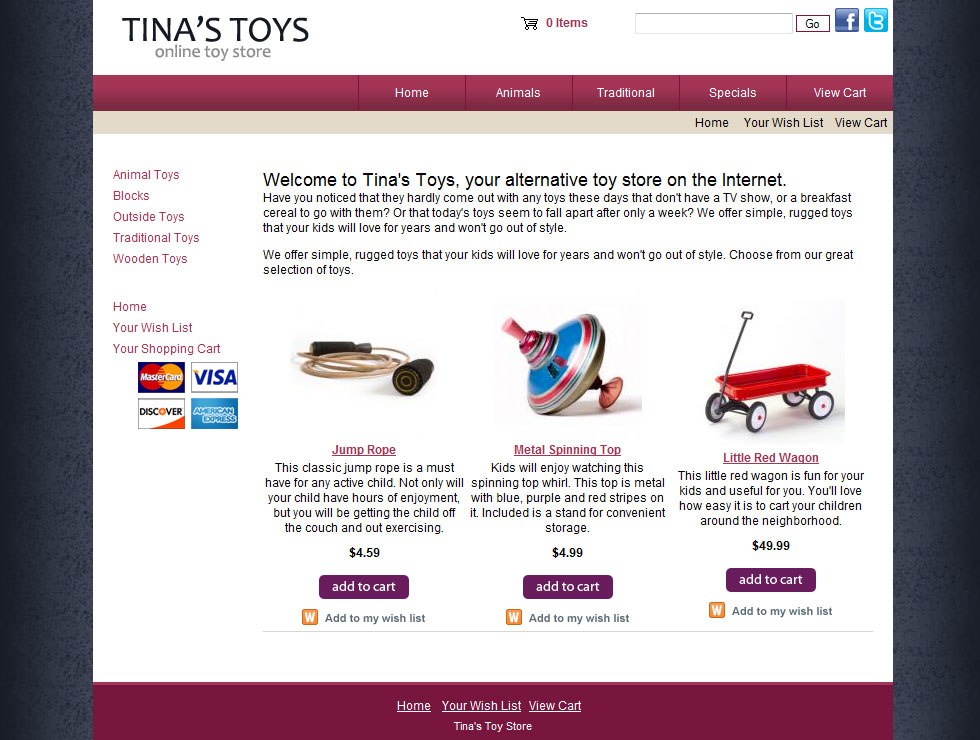Add Jump Rope to cart

[x=364, y=587]
